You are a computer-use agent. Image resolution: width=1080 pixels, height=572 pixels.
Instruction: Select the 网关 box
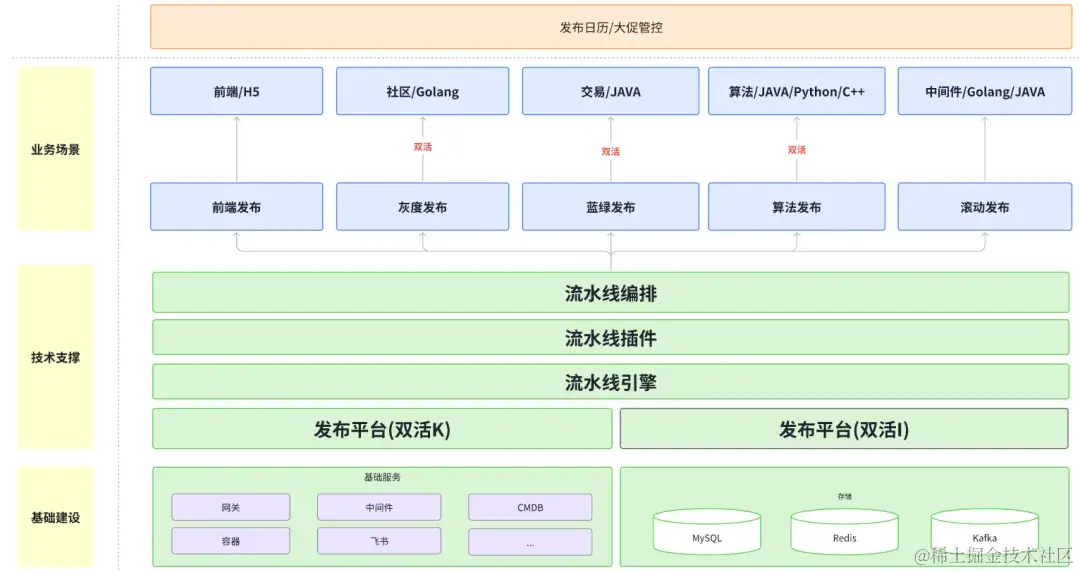(231, 507)
